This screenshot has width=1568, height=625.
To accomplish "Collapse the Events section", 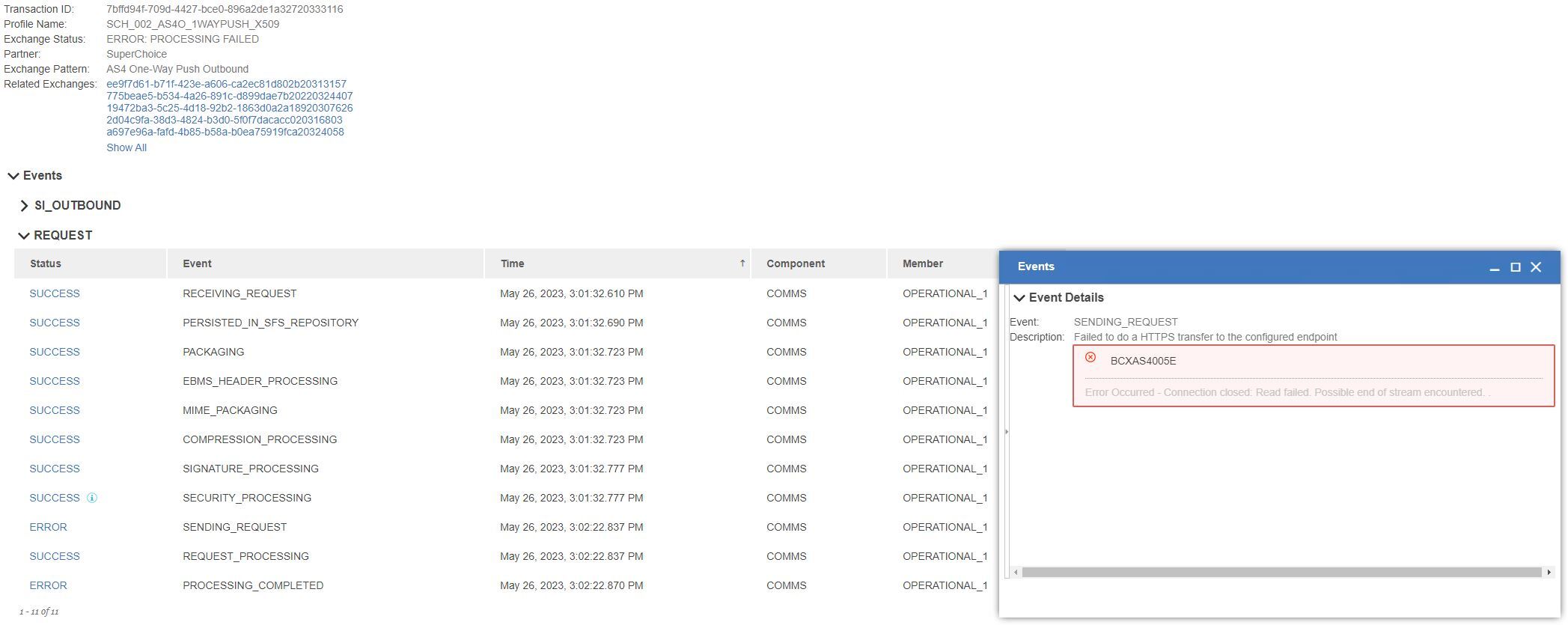I will (x=13, y=176).
